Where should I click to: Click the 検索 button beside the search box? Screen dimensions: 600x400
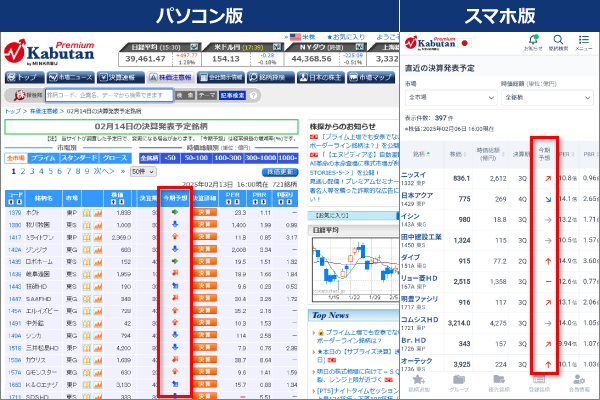tap(185, 95)
